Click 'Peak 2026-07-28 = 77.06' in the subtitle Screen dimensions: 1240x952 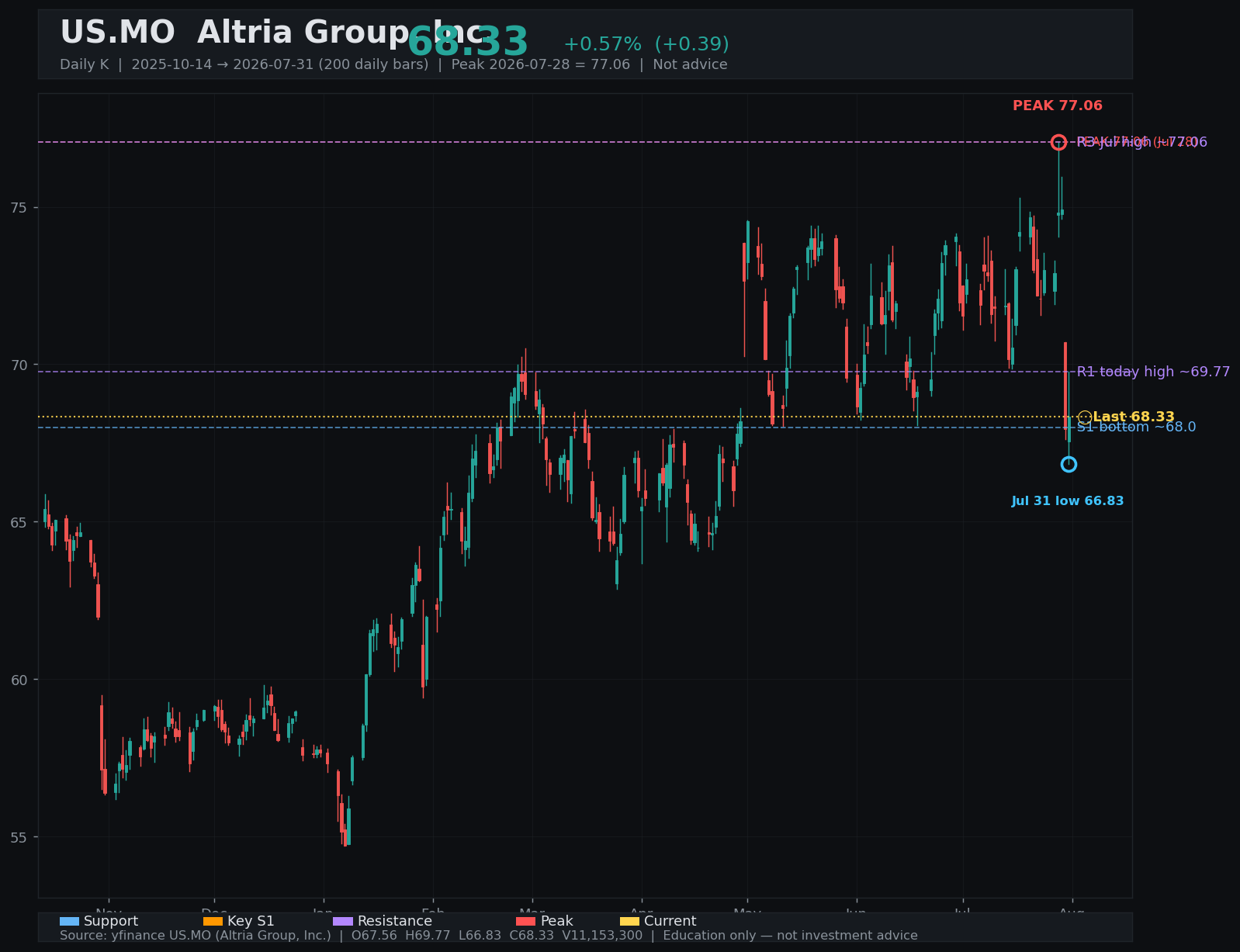541,64
